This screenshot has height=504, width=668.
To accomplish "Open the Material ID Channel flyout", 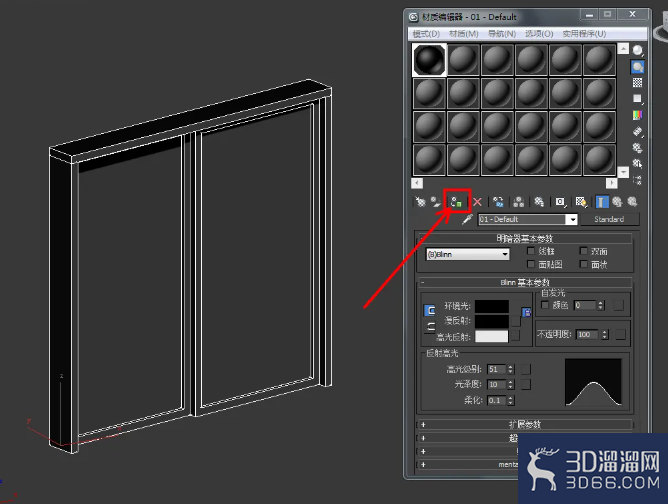I will pos(560,202).
